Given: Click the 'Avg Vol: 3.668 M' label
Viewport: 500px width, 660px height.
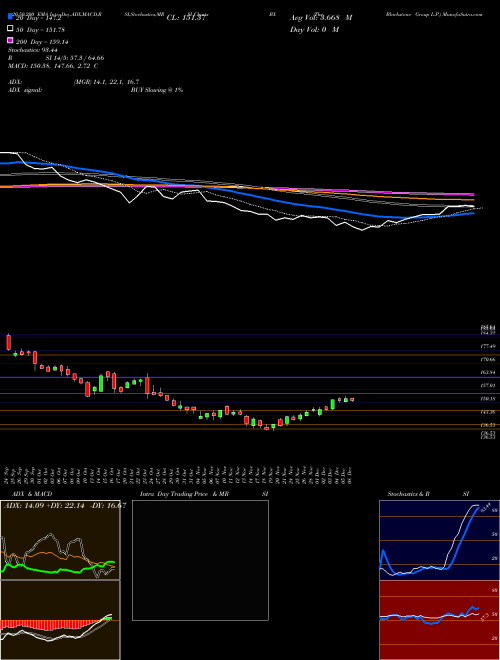Looking at the screenshot, I should tap(321, 18).
